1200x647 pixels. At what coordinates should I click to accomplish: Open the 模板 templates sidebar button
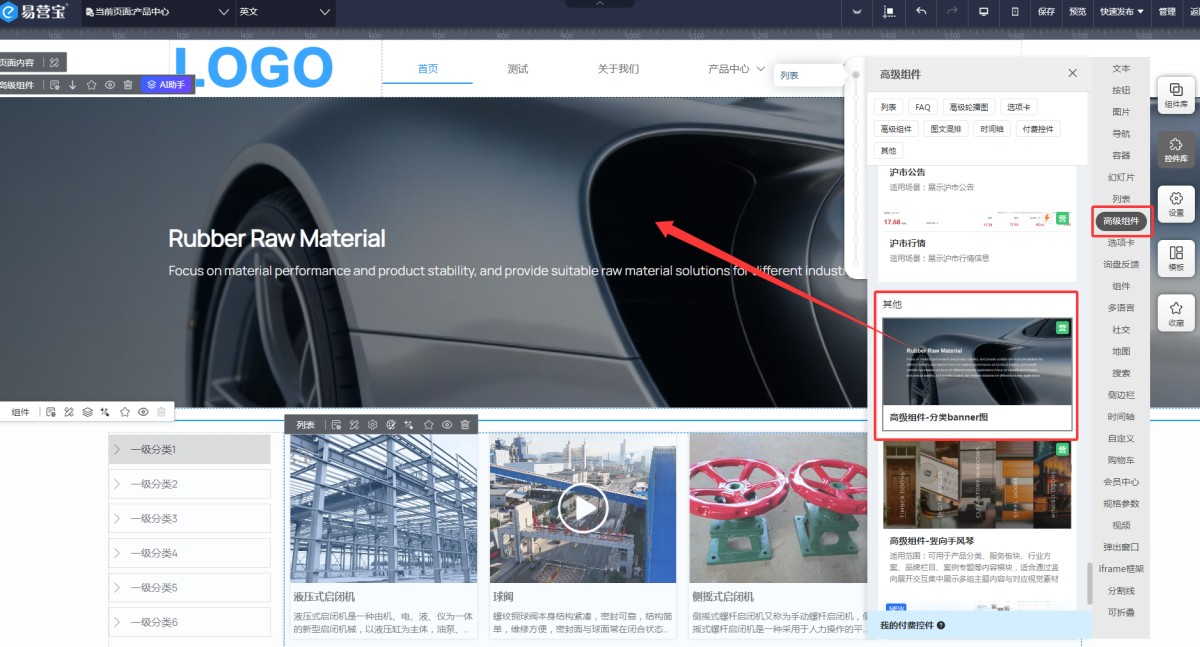(x=1176, y=258)
